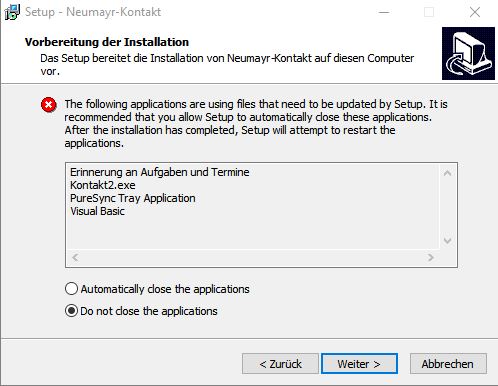Screen dimensions: 498x386
Task: Cancel setup with Abbrechen button
Action: (x=448, y=364)
